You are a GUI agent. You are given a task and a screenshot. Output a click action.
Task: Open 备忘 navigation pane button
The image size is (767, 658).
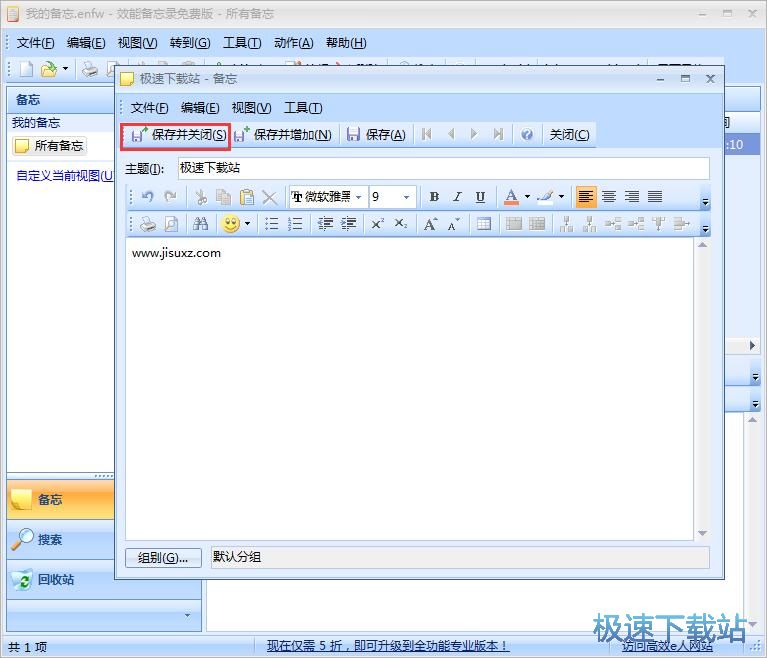tap(61, 499)
